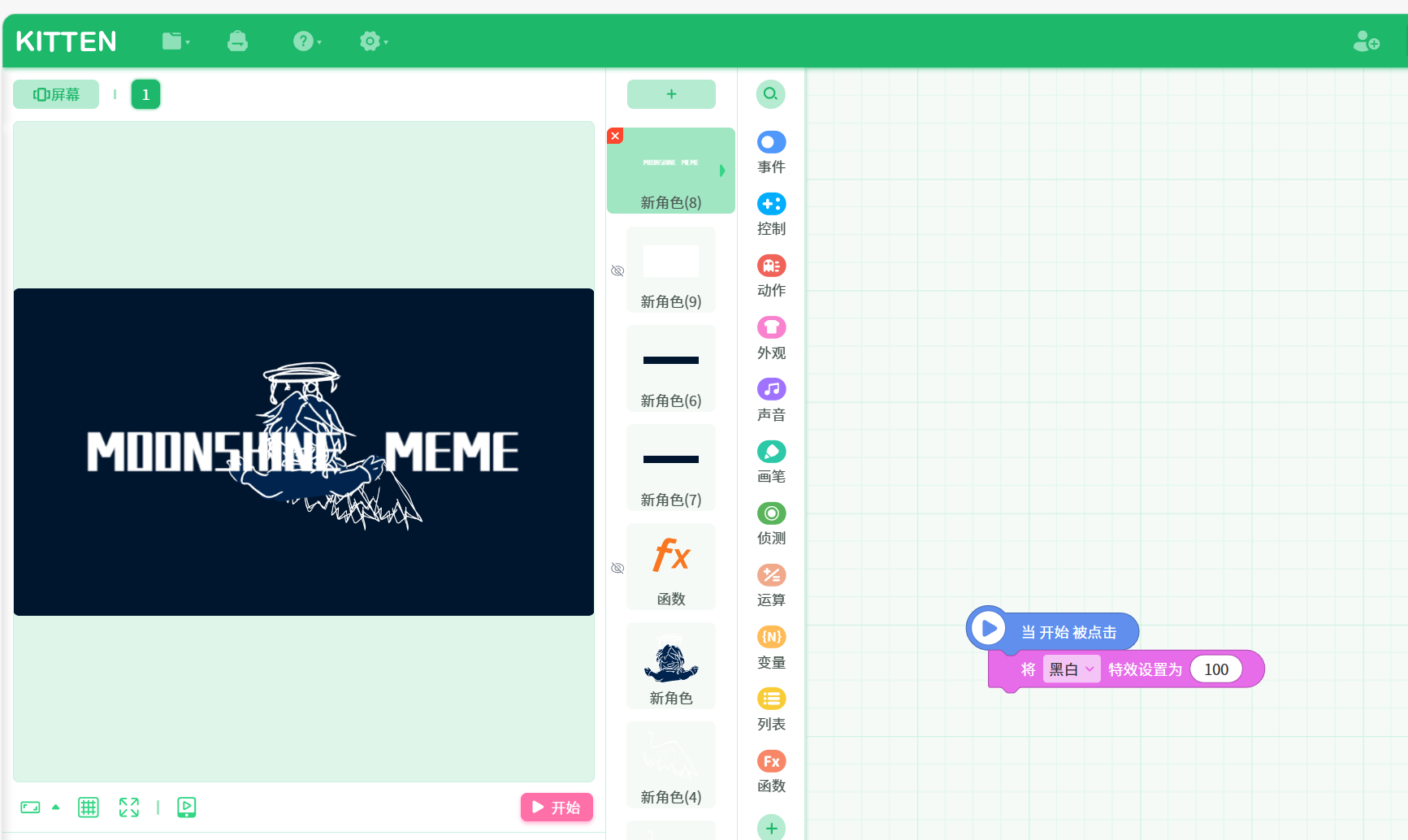Toggle visibility of the 函数 sprite
Viewport: 1408px width, 840px height.
click(617, 568)
